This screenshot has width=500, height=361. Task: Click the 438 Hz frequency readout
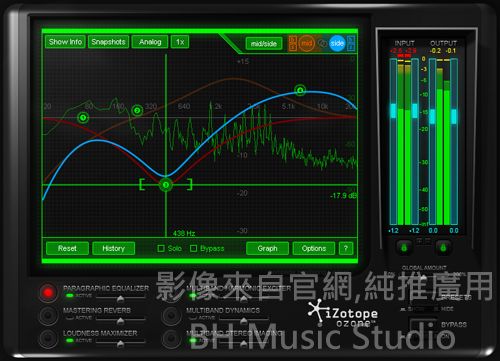[184, 233]
